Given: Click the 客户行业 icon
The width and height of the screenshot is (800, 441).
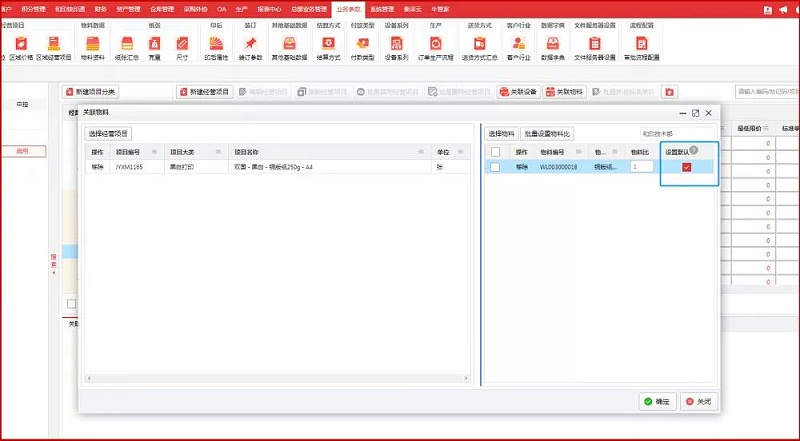Looking at the screenshot, I should [518, 46].
